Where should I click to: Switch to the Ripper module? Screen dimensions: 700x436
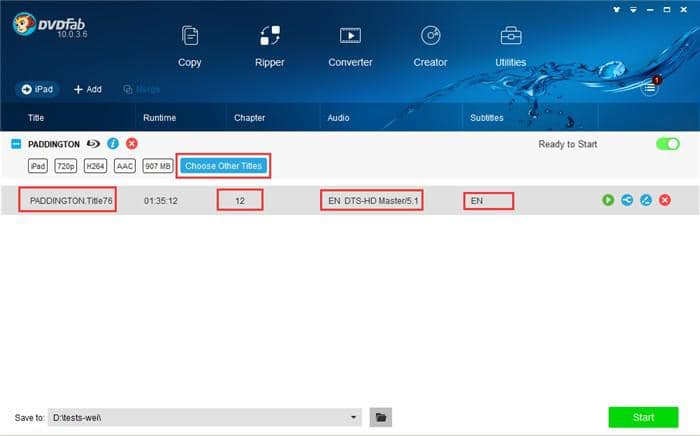coord(270,46)
